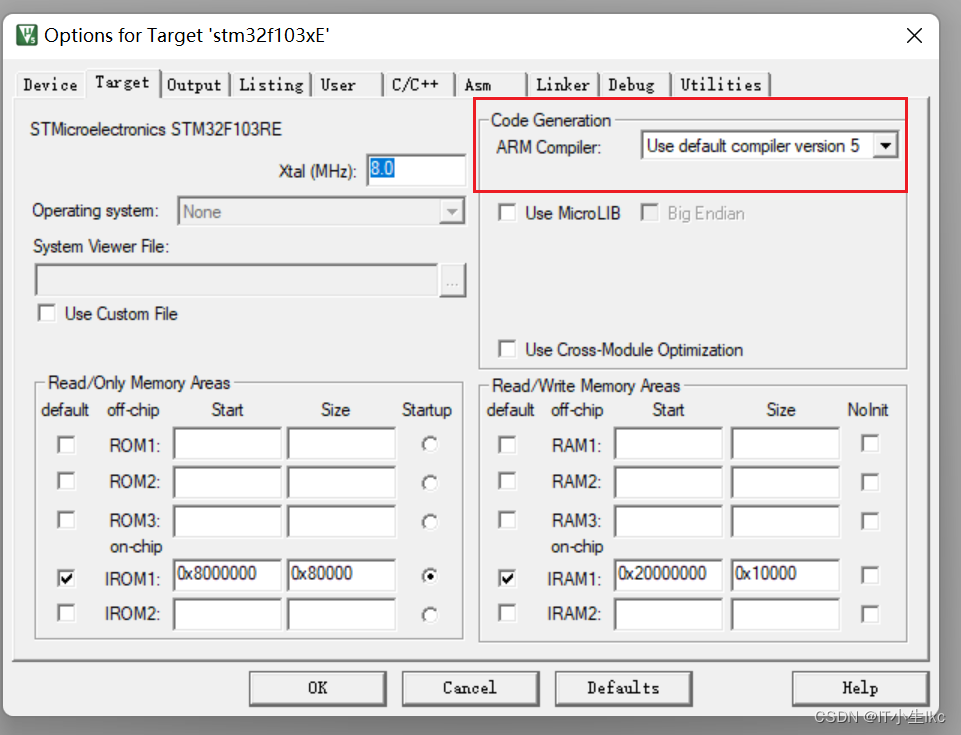The image size is (961, 735).
Task: Check the default box for ROM1
Action: coord(65,442)
